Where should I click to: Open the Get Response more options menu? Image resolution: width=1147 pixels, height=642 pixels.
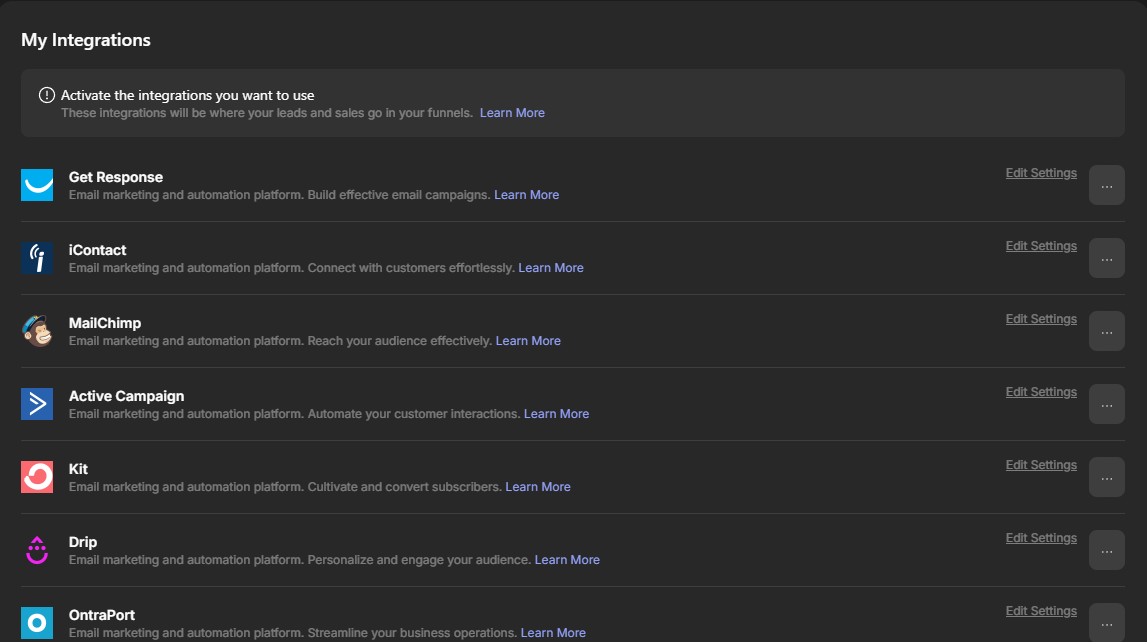[1106, 185]
